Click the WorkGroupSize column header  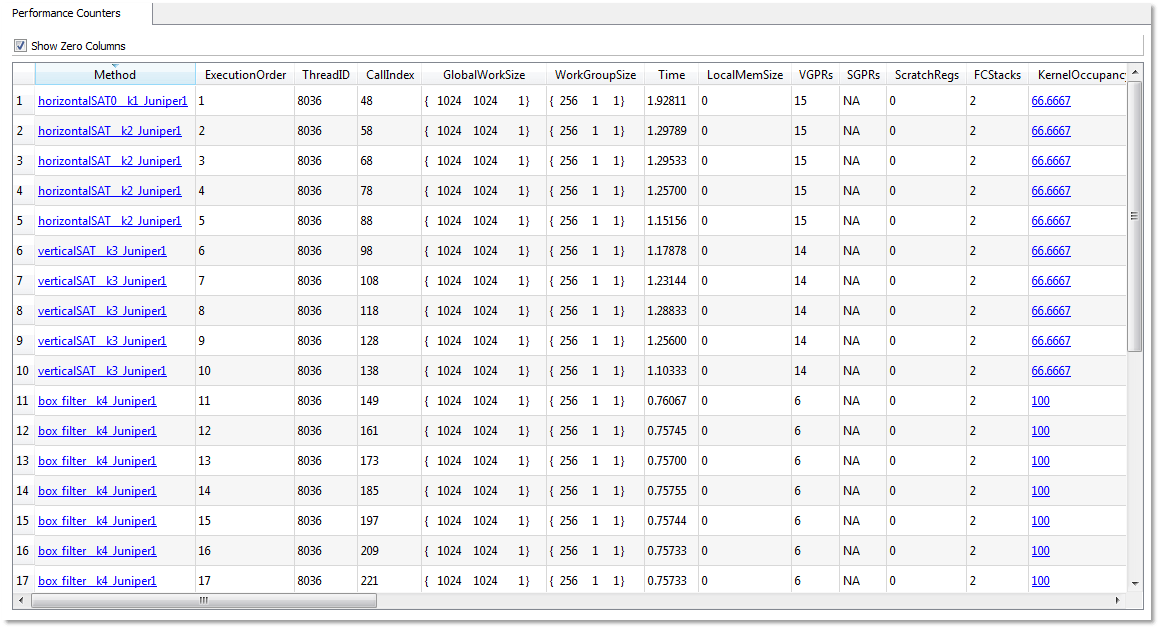[595, 75]
